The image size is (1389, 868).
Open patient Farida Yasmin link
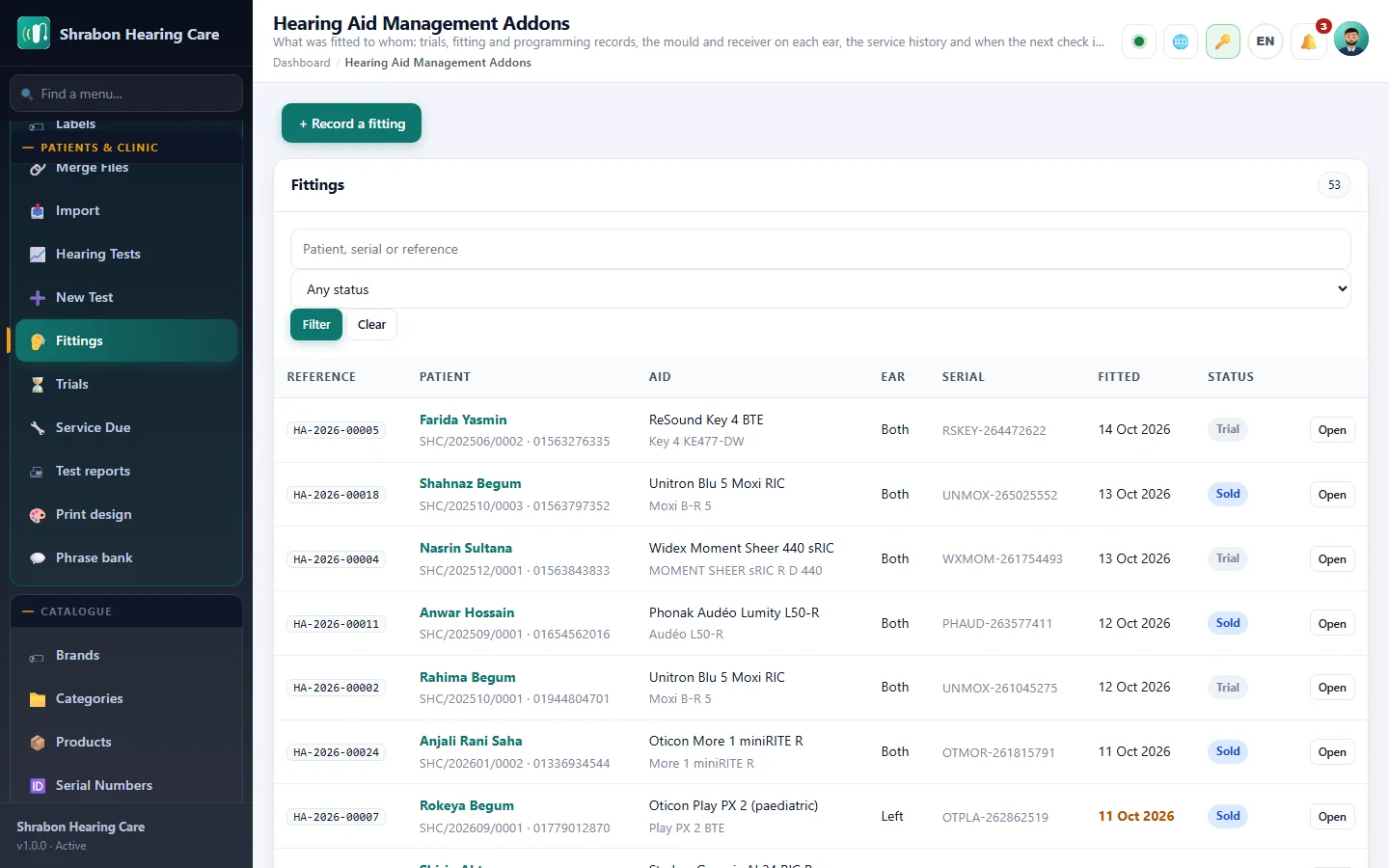(463, 420)
